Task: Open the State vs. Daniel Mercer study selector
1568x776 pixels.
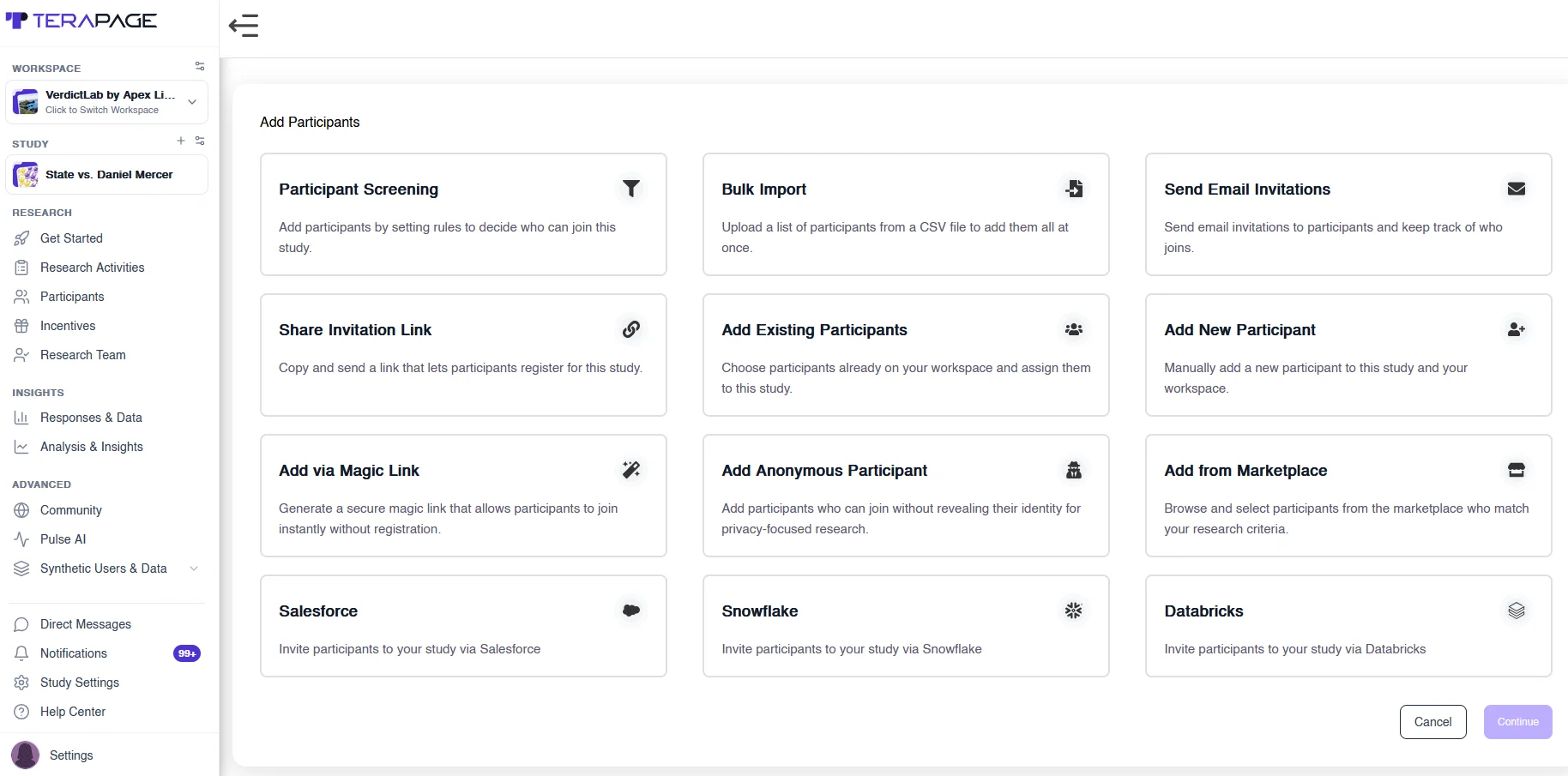Action: pos(107,175)
